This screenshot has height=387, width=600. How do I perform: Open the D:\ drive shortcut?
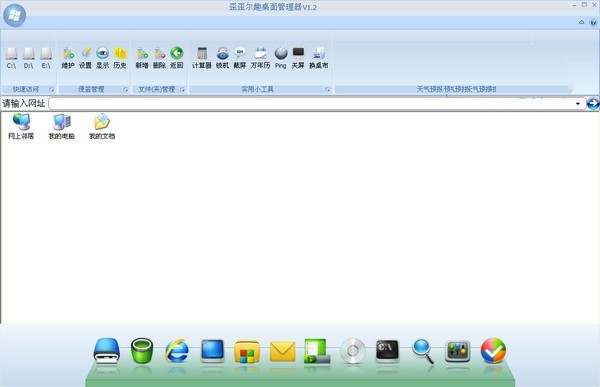28,58
